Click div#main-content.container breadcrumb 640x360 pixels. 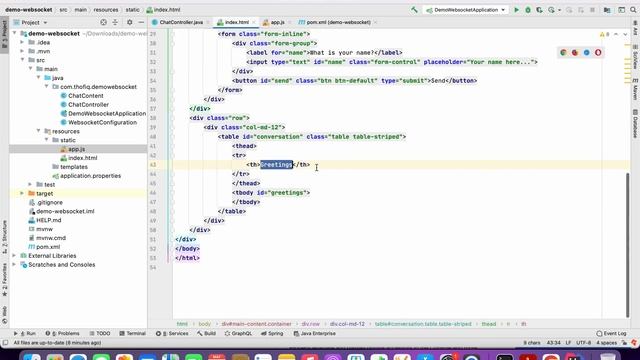coord(256,324)
